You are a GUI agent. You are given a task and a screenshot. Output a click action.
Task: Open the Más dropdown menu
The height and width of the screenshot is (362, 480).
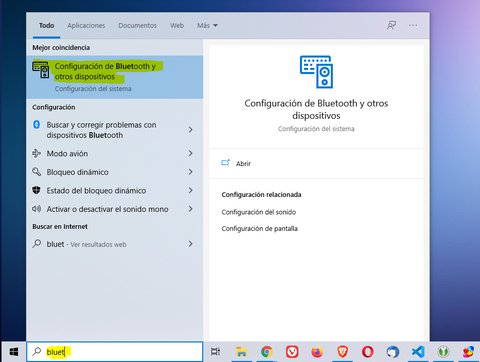pyautogui.click(x=207, y=25)
